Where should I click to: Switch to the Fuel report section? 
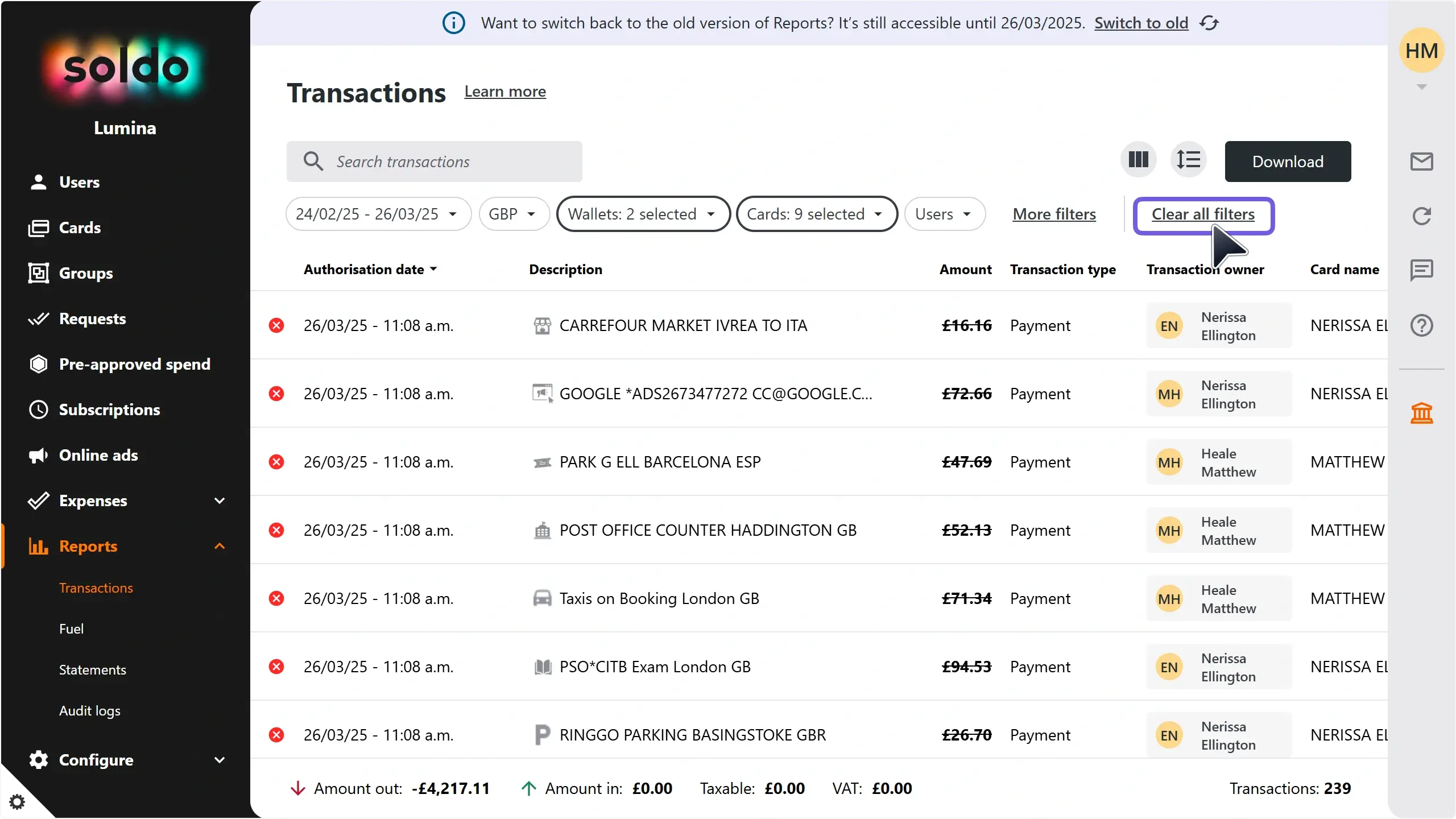(71, 628)
